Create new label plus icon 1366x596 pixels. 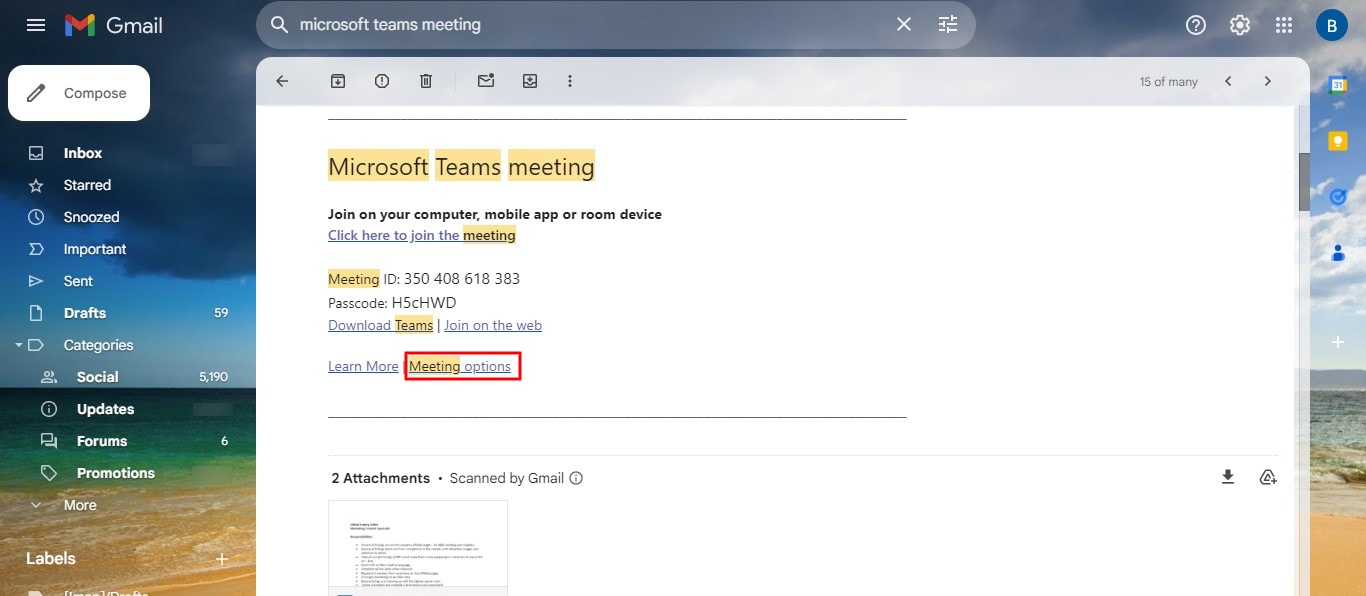coord(222,559)
